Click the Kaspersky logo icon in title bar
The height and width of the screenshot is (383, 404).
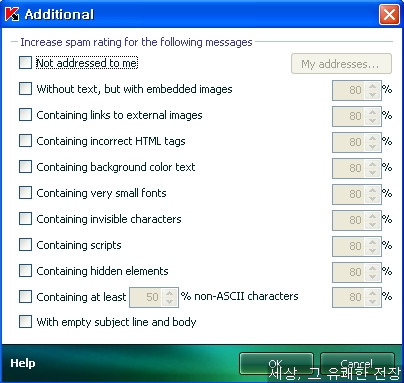tap(12, 14)
